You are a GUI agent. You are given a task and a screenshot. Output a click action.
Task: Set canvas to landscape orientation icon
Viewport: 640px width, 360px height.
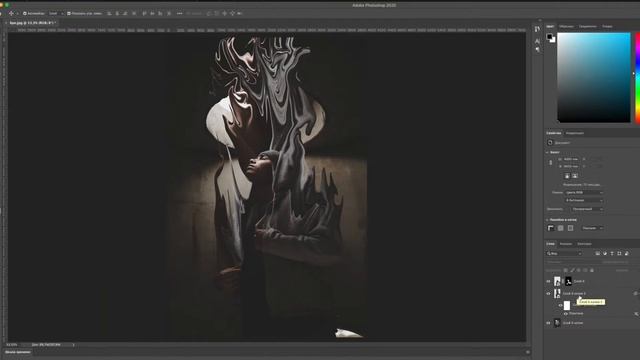coord(575,176)
